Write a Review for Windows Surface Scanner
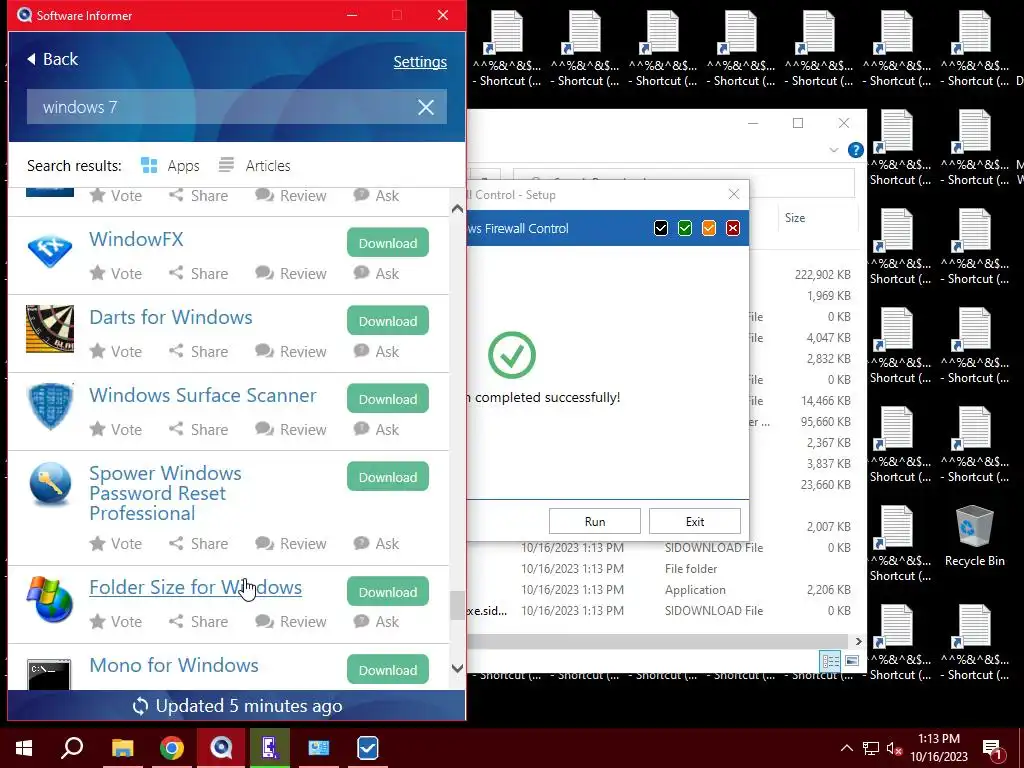The width and height of the screenshot is (1024, 768). (x=291, y=430)
